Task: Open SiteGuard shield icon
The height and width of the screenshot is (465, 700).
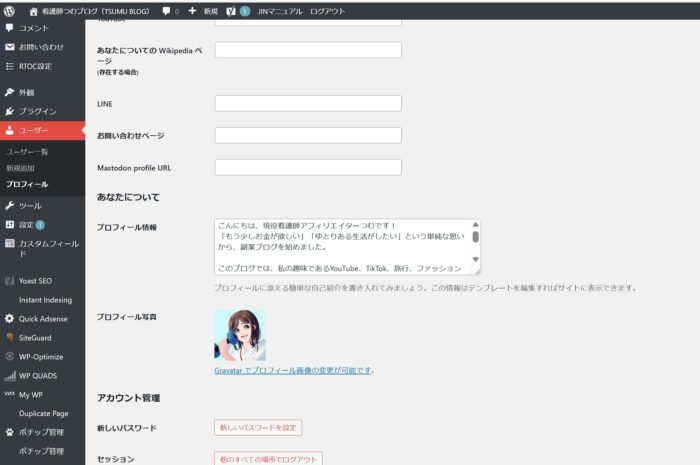Action: [x=9, y=337]
